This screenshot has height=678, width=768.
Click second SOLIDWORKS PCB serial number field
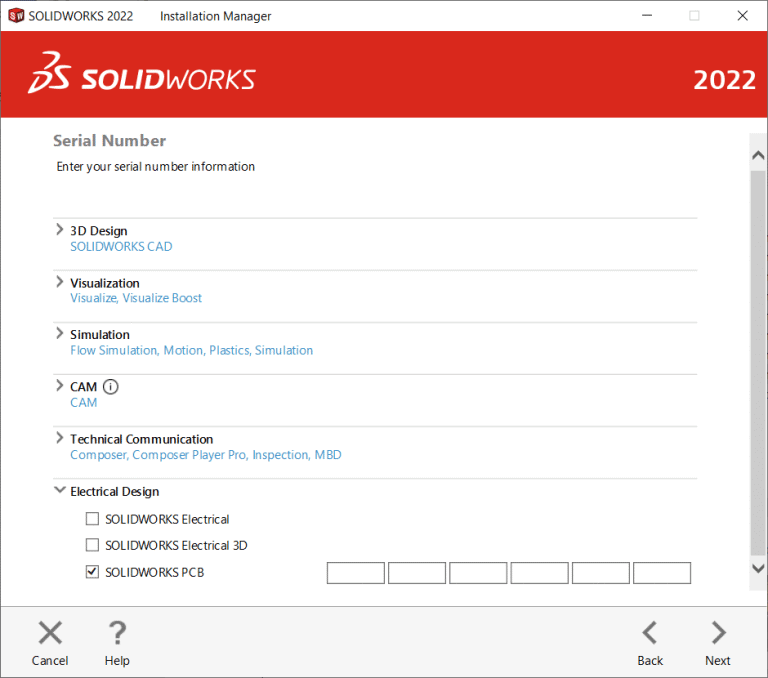(417, 573)
